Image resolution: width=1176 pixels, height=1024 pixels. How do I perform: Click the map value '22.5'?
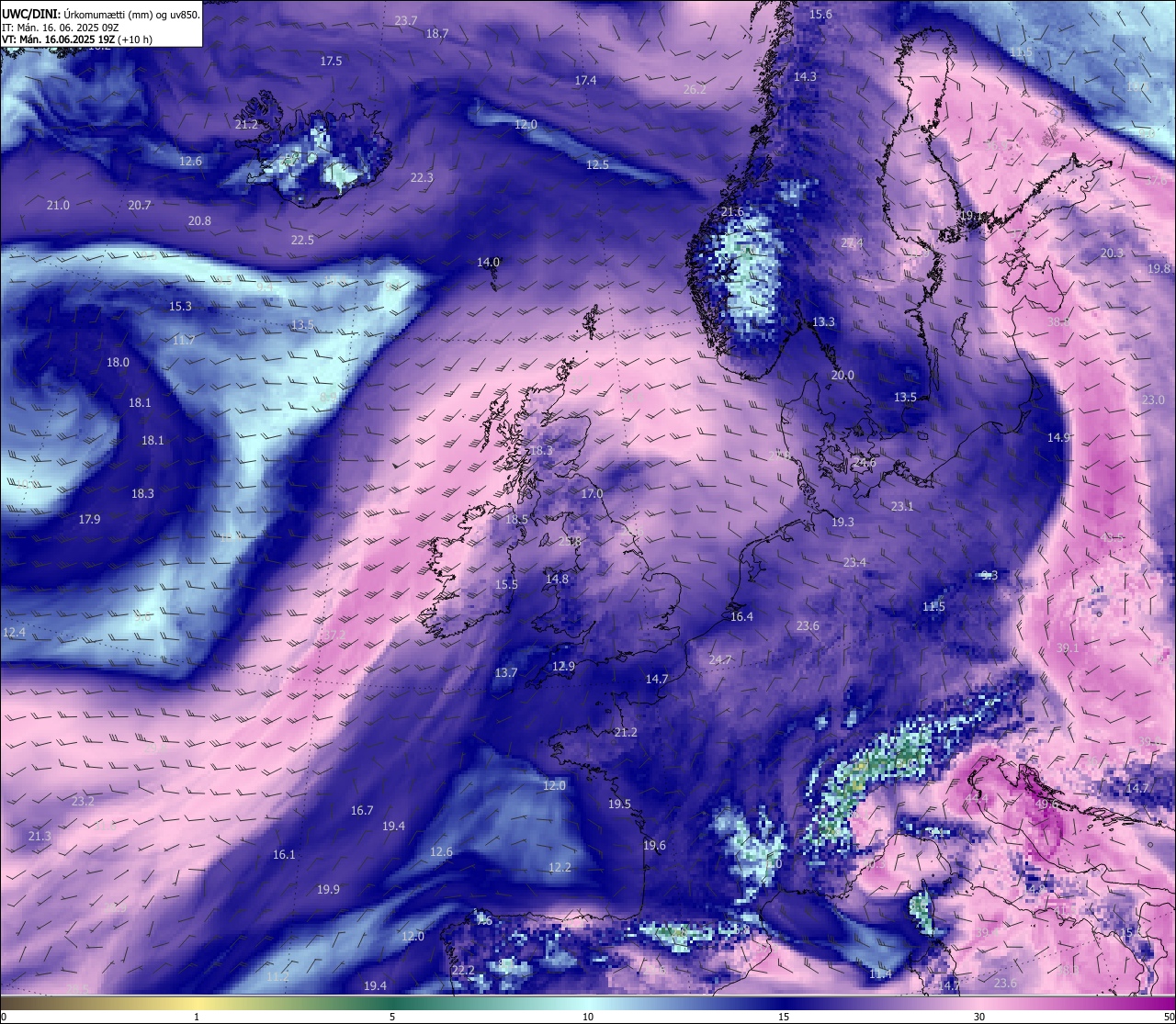[x=302, y=240]
